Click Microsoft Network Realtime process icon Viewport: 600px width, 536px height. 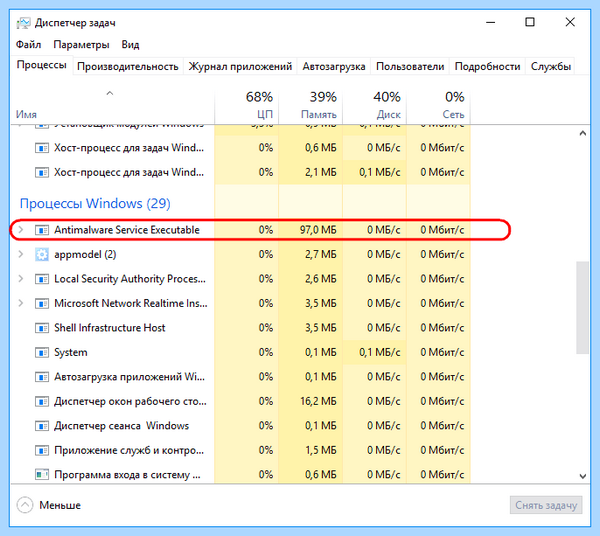coord(42,303)
